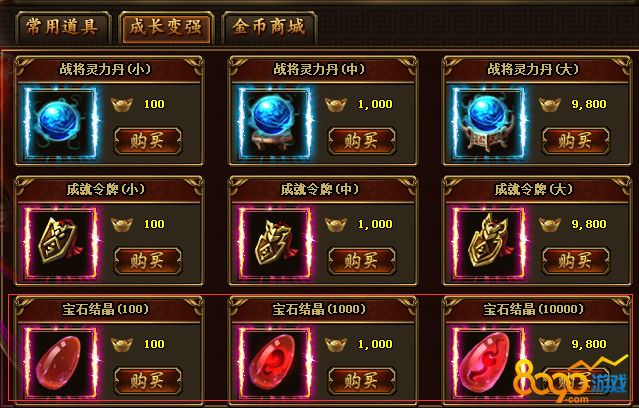The width and height of the screenshot is (639, 408).
Task: Select the 战将灵力丹(中) orb icon
Action: [275, 123]
